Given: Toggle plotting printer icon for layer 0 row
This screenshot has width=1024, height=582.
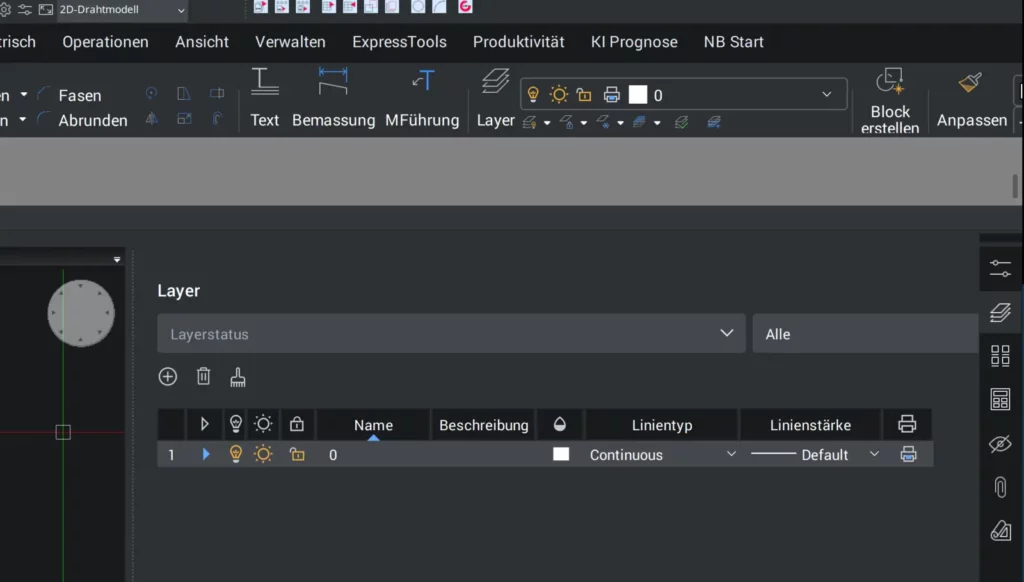Looking at the screenshot, I should [x=908, y=454].
